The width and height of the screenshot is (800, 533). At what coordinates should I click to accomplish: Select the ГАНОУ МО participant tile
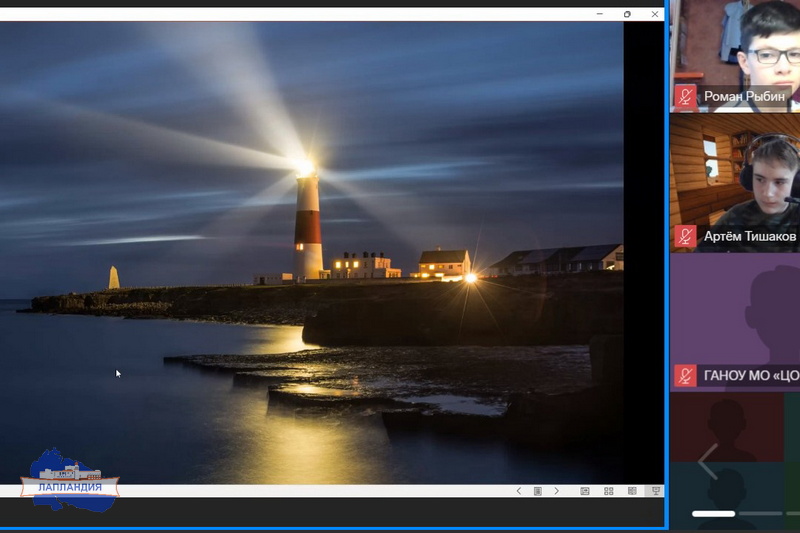click(735, 315)
